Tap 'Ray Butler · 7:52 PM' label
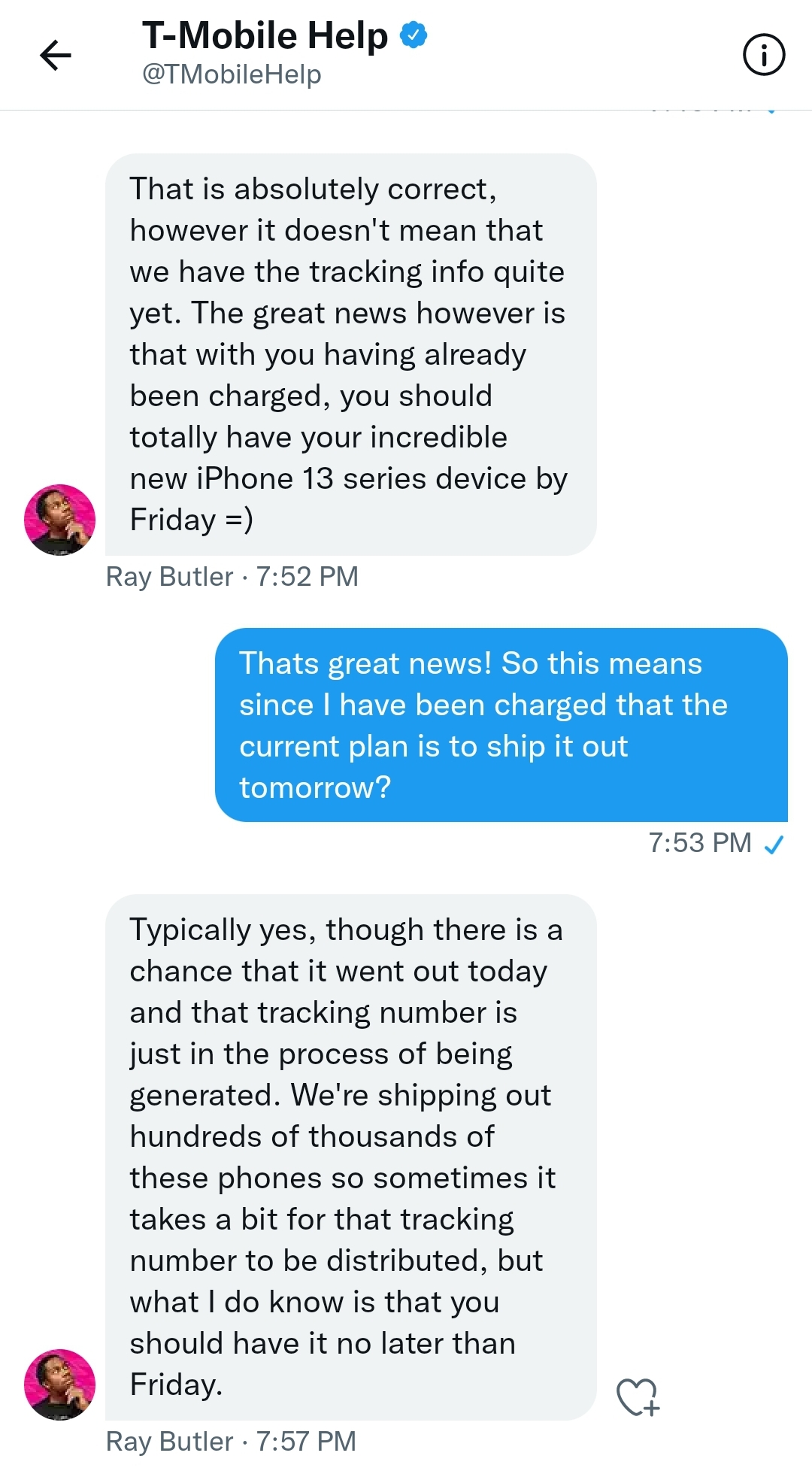Viewport: 812px width, 1468px height. pyautogui.click(x=232, y=577)
